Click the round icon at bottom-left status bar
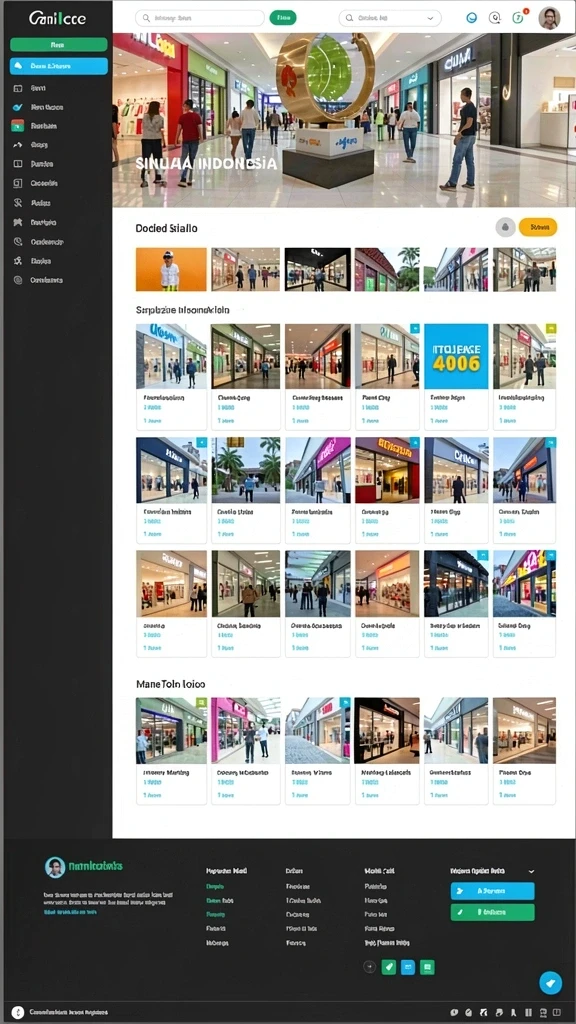 coord(18,1012)
